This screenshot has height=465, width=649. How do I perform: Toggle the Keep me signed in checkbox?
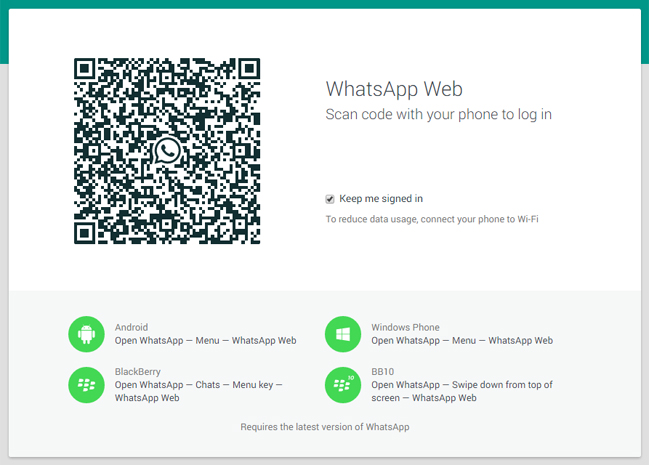(330, 199)
